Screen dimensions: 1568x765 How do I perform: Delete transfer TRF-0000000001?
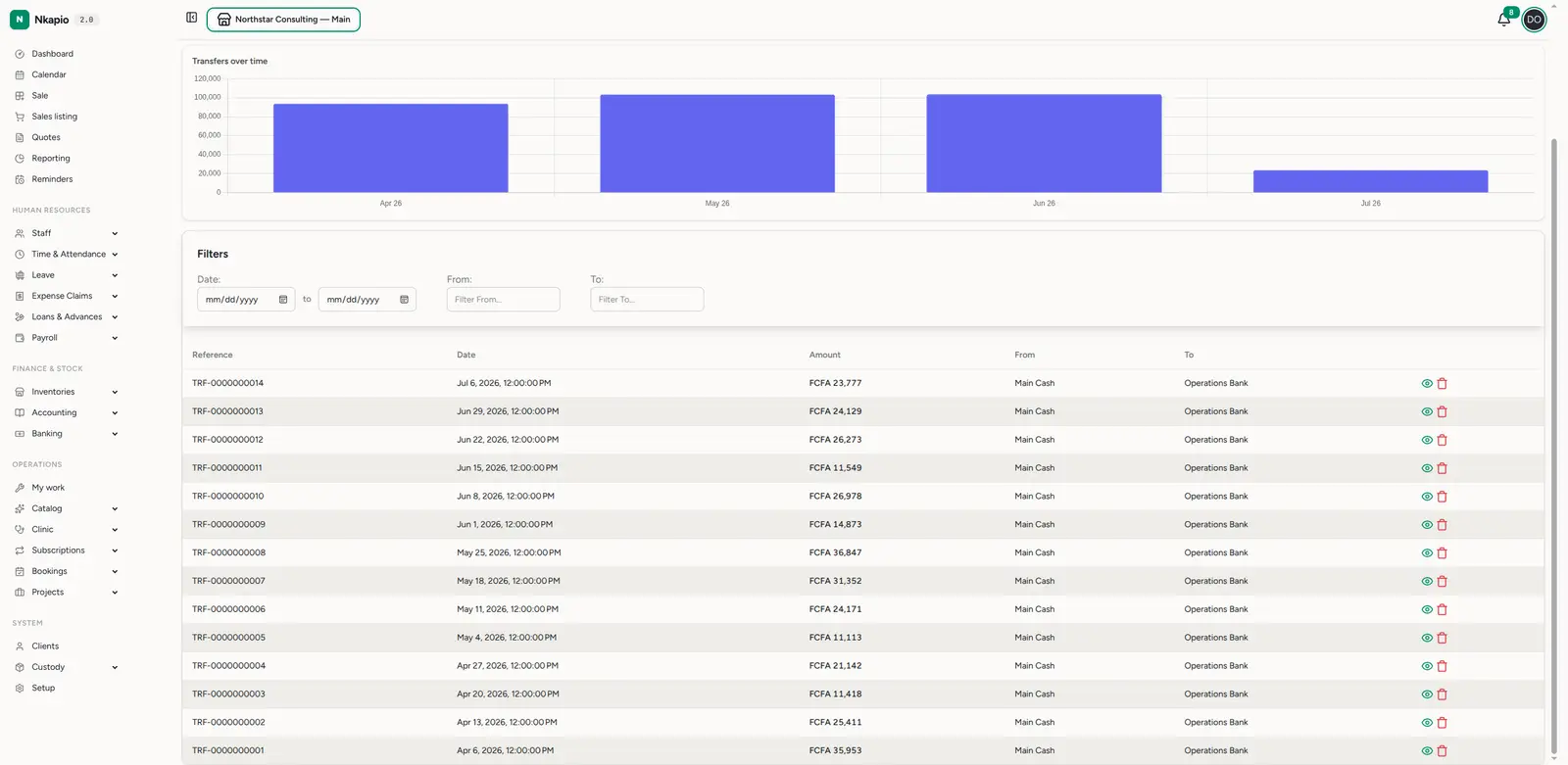[1442, 751]
